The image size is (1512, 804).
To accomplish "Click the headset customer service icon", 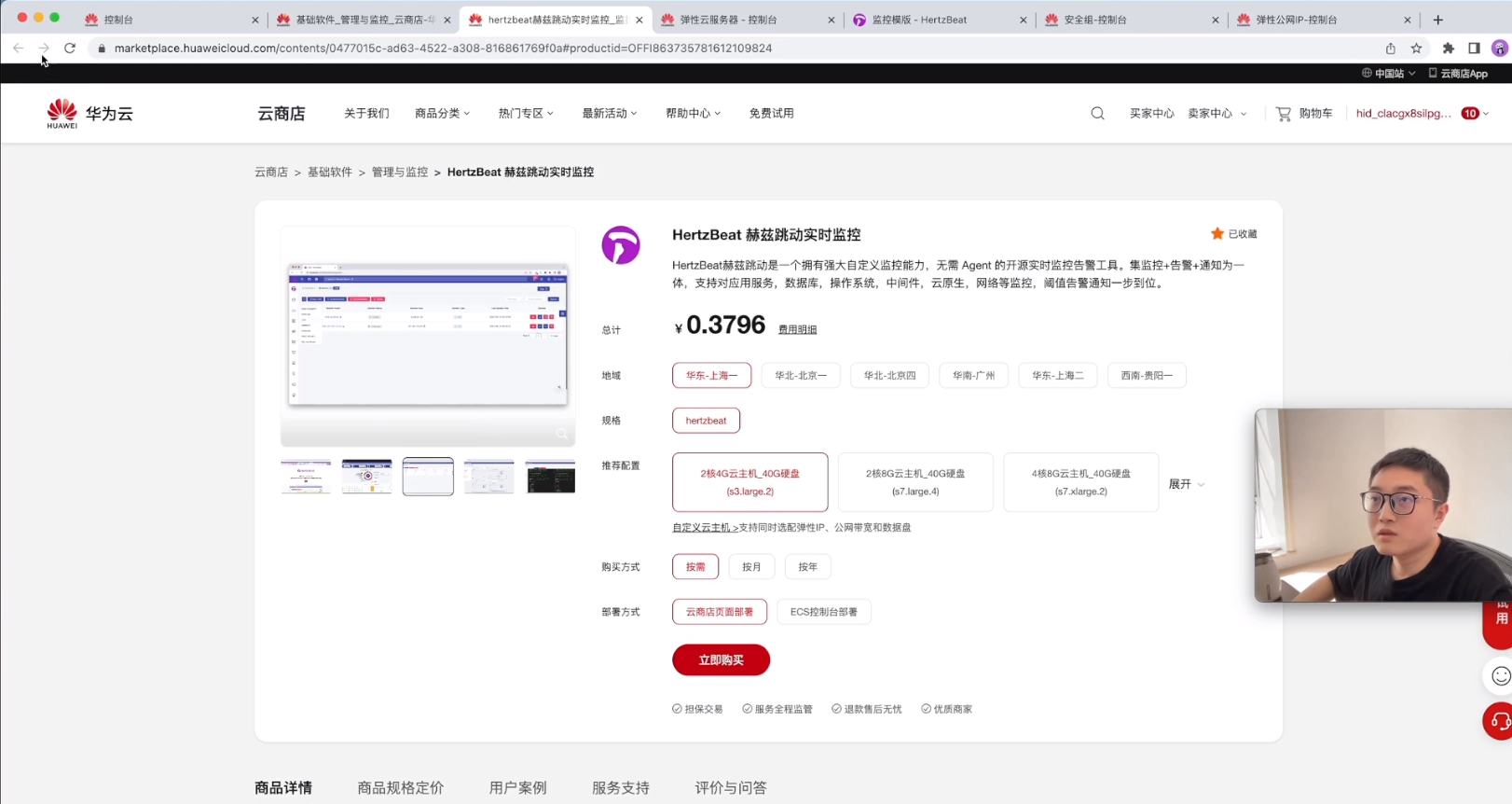I will pyautogui.click(x=1500, y=722).
